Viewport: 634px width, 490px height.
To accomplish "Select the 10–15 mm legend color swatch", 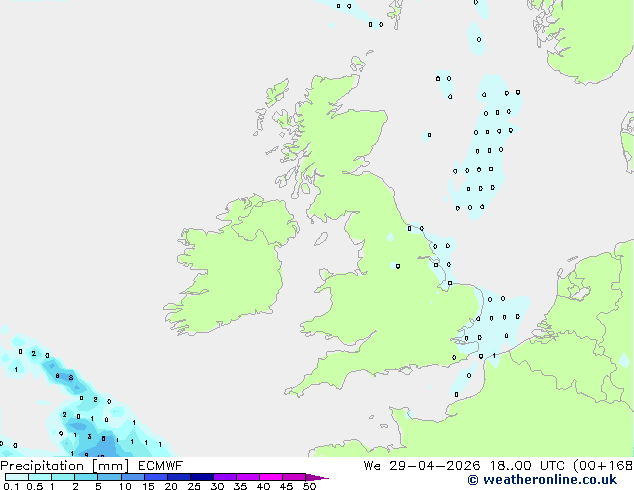I will point(132,477).
